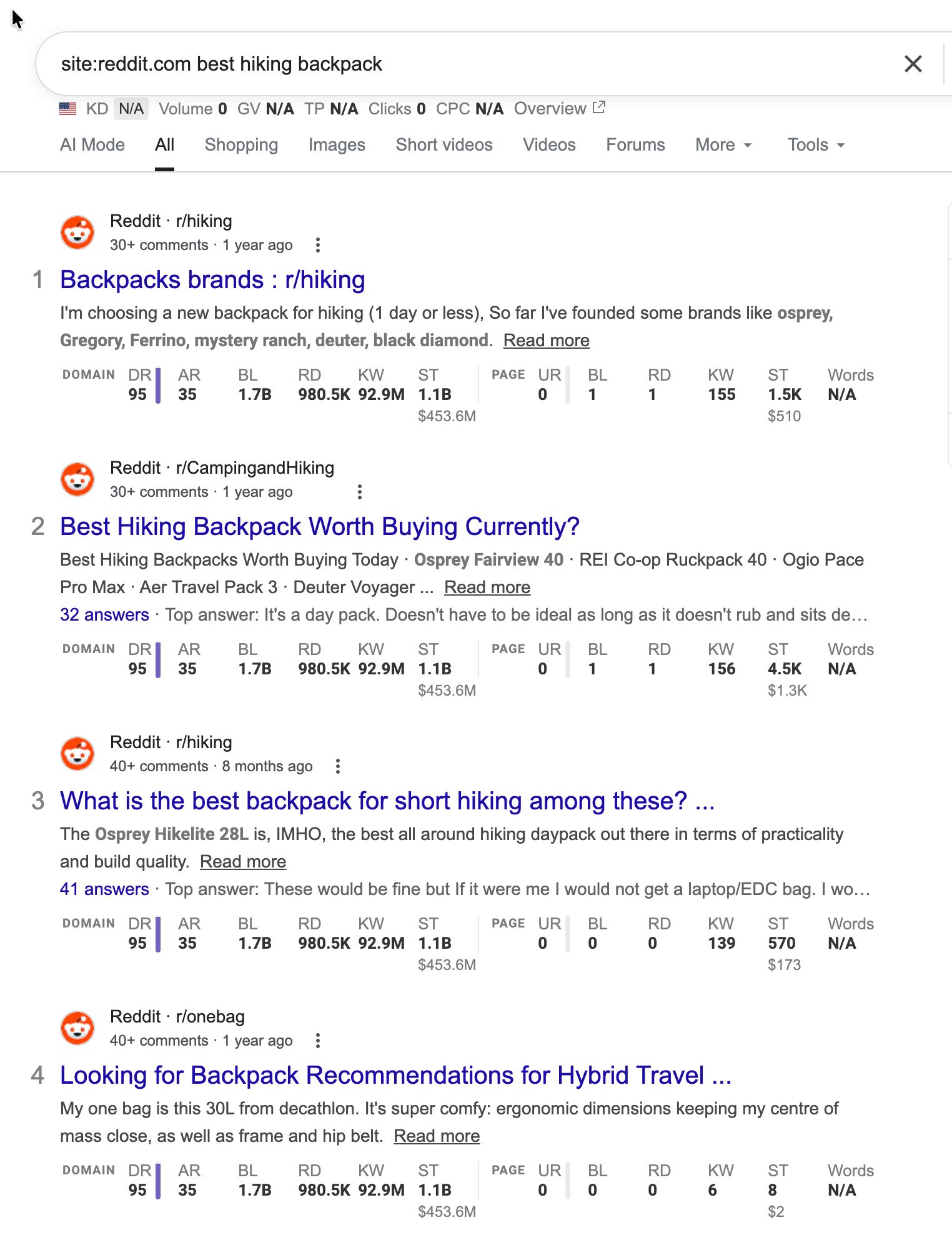The width and height of the screenshot is (952, 1240).
Task: Clear the search box with the X icon
Action: tap(913, 64)
